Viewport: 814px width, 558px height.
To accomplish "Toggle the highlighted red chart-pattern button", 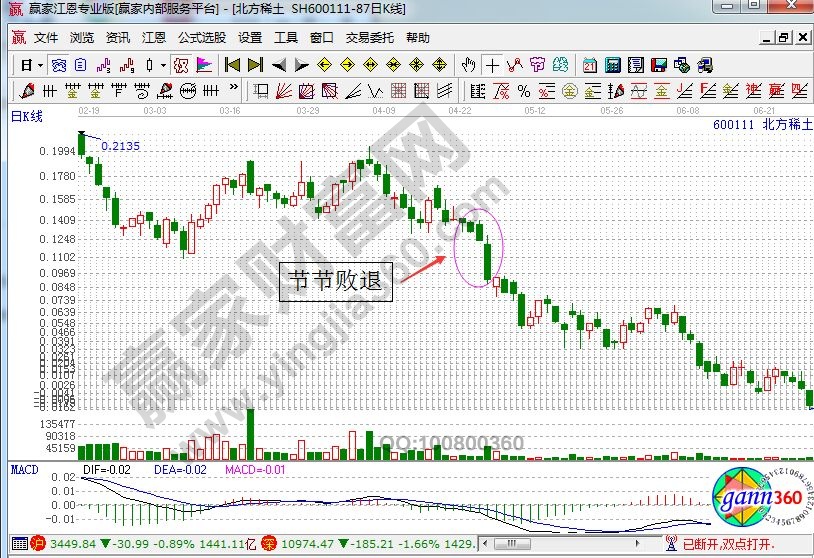I will (x=180, y=65).
